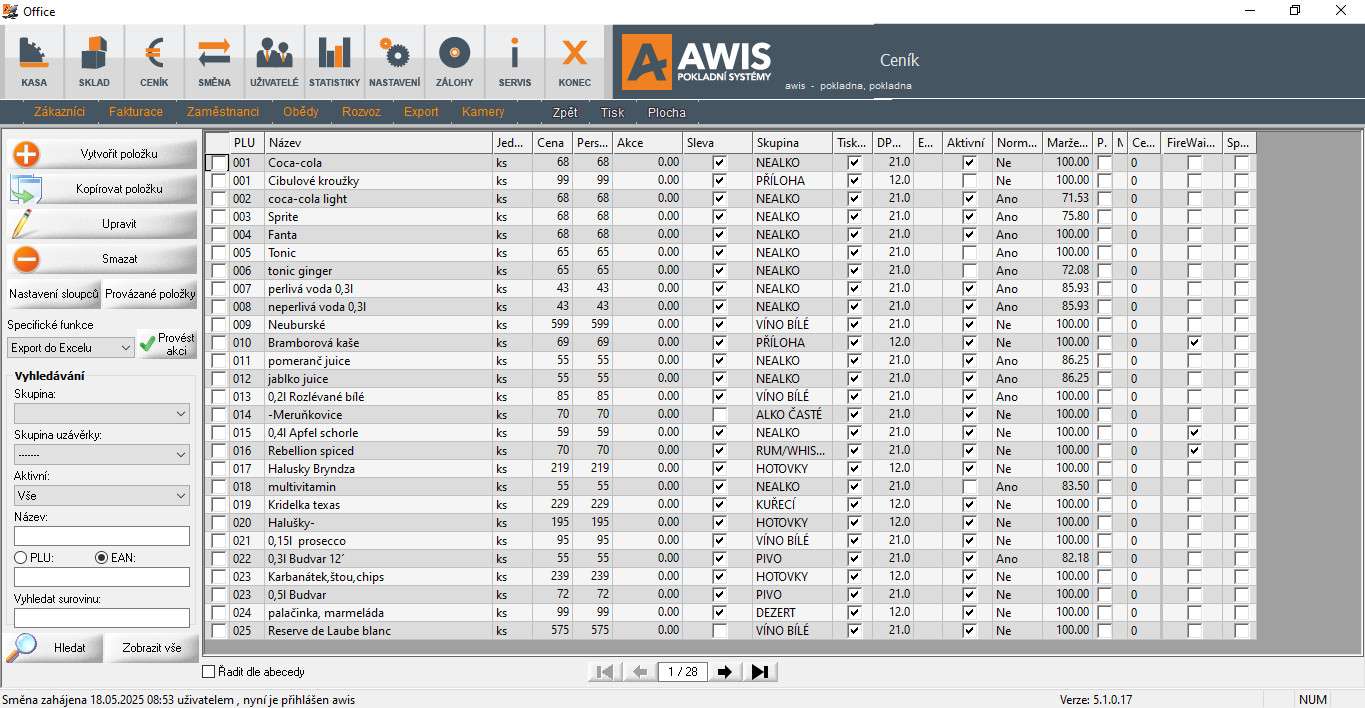Open the STATISTIKY statistics module
Viewport: 1365px width, 708px height.
point(334,62)
